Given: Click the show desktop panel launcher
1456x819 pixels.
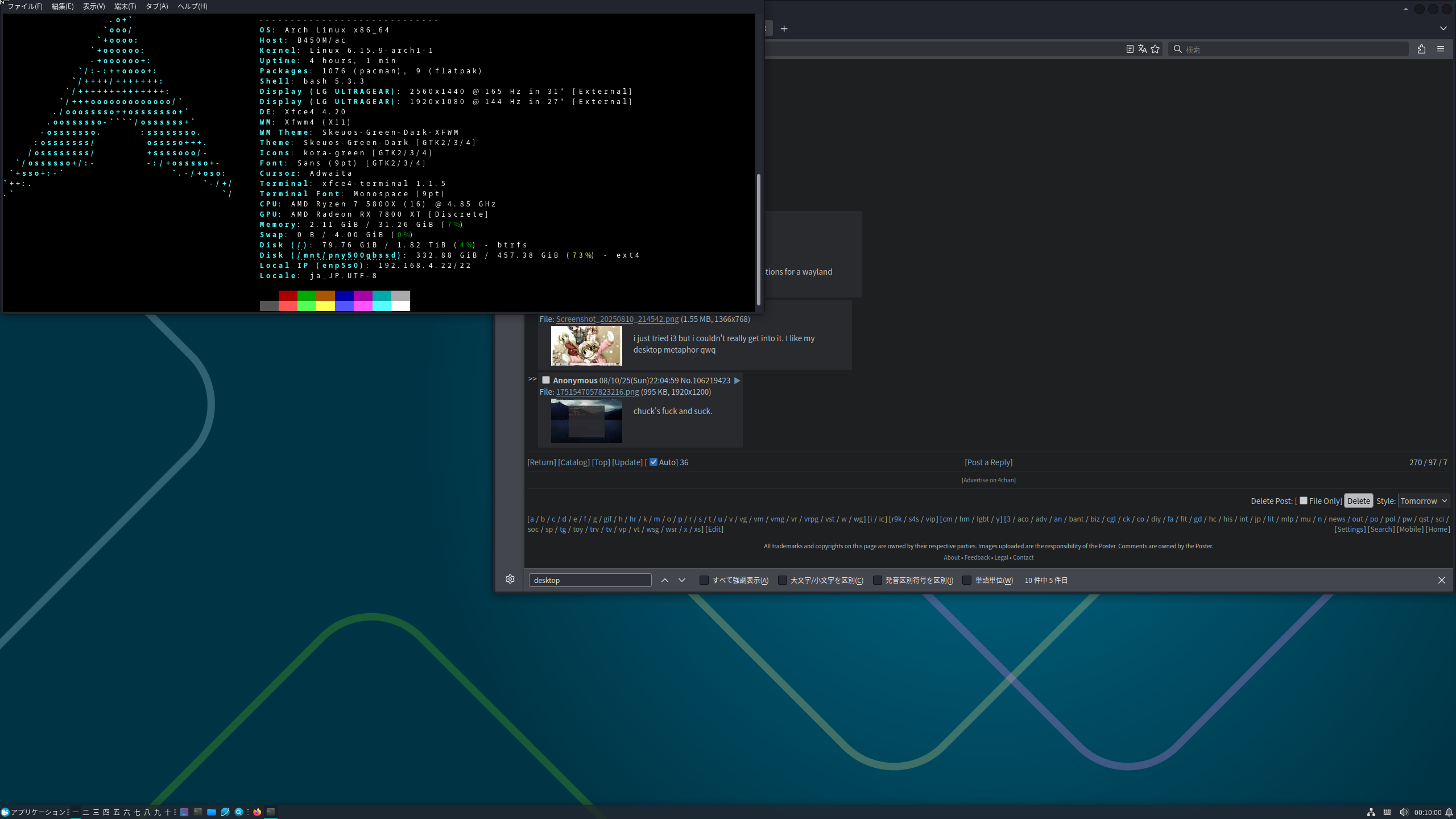Looking at the screenshot, I should [184, 812].
